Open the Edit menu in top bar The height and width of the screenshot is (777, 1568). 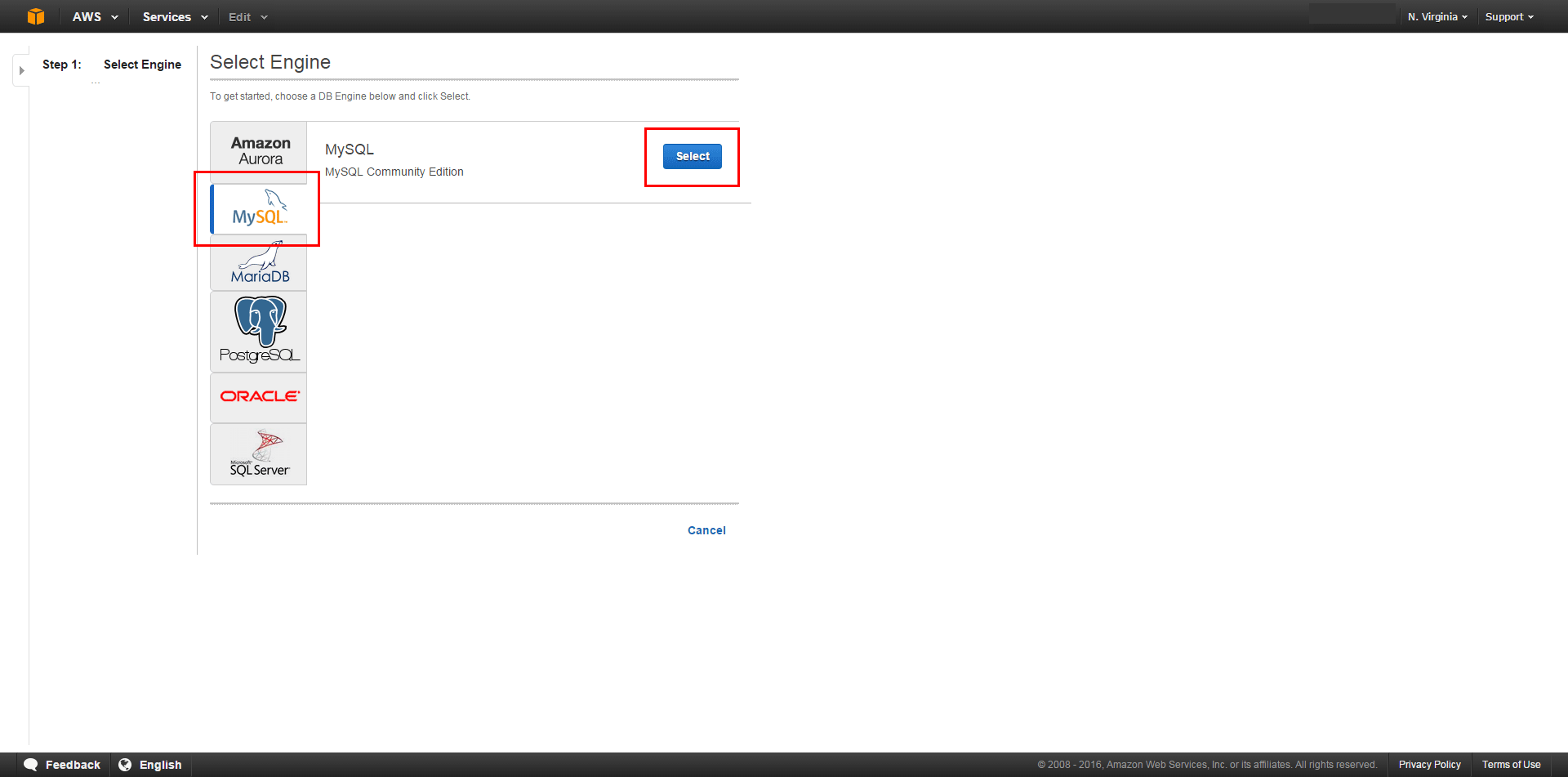247,16
